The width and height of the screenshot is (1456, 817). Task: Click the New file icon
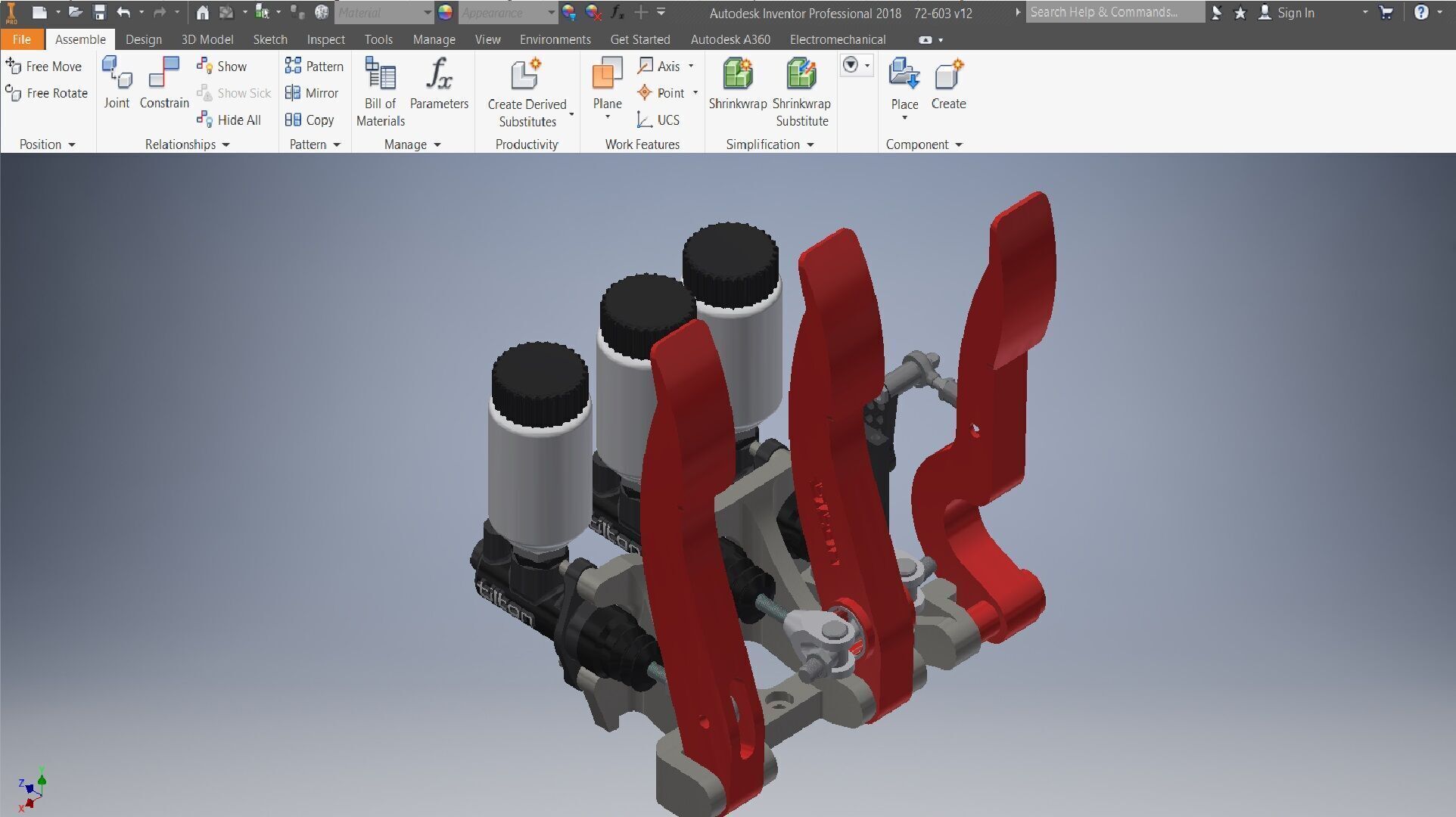click(39, 12)
